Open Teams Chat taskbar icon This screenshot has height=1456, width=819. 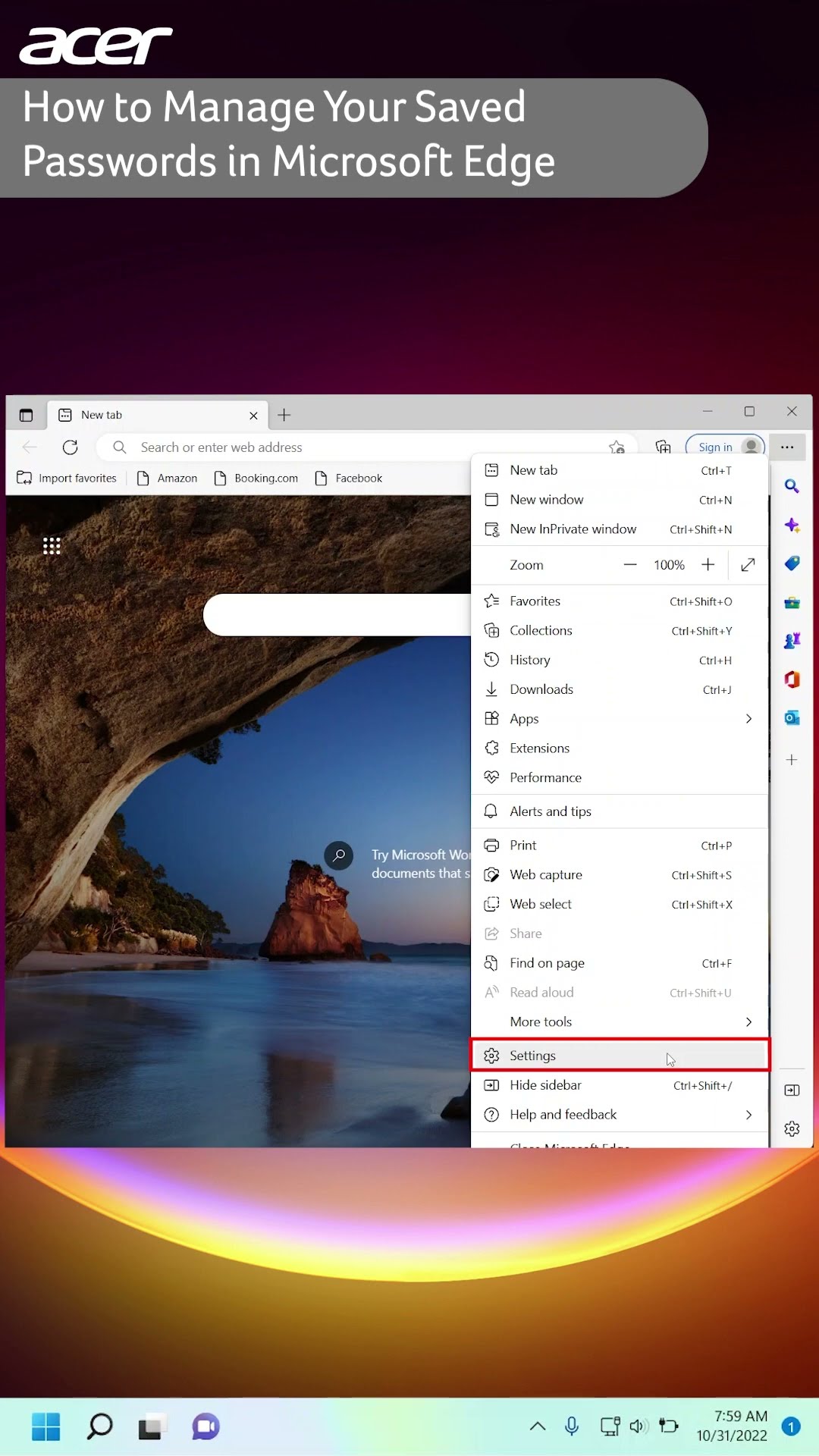click(206, 1426)
